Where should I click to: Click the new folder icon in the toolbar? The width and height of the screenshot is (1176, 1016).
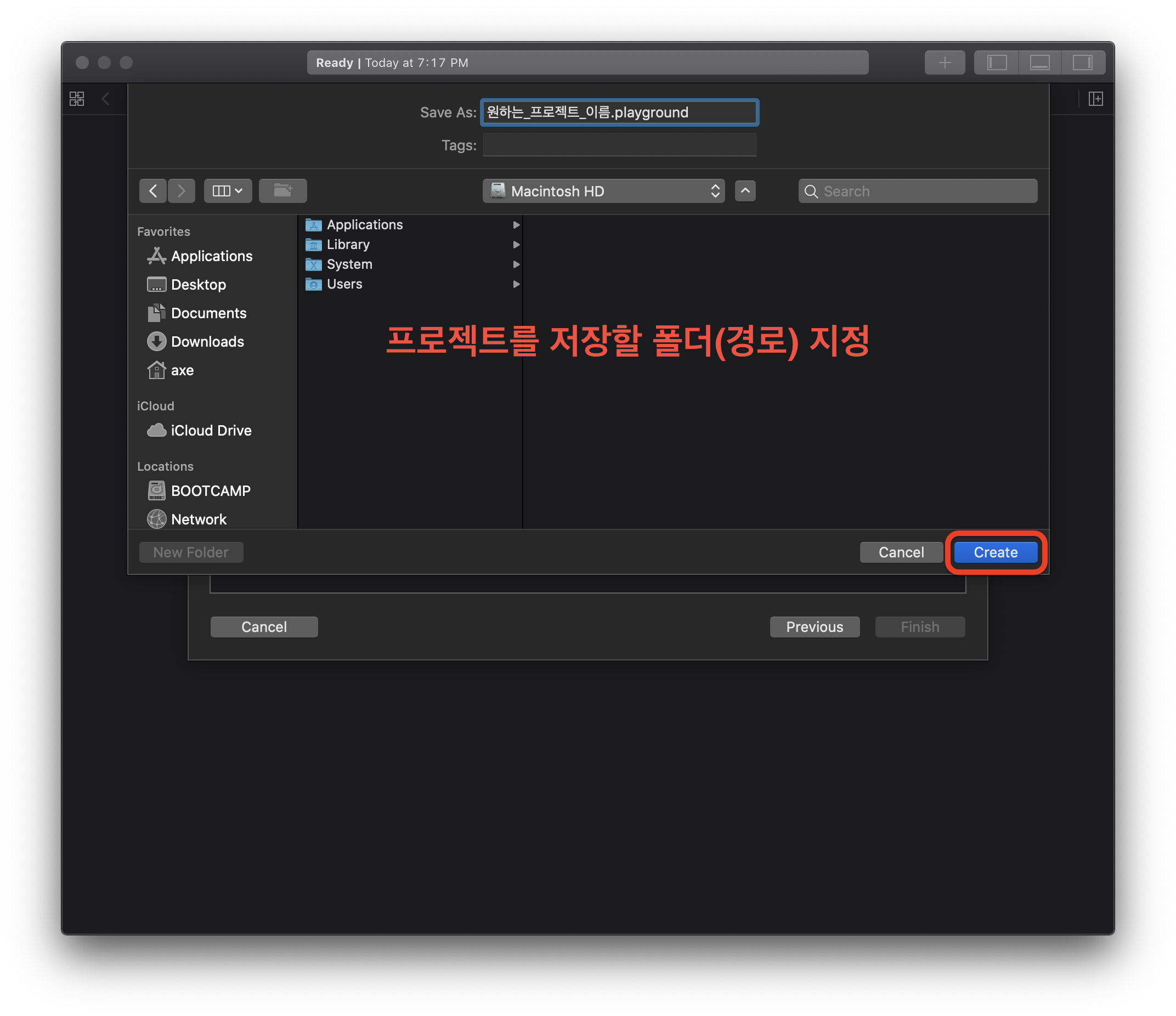coord(282,191)
